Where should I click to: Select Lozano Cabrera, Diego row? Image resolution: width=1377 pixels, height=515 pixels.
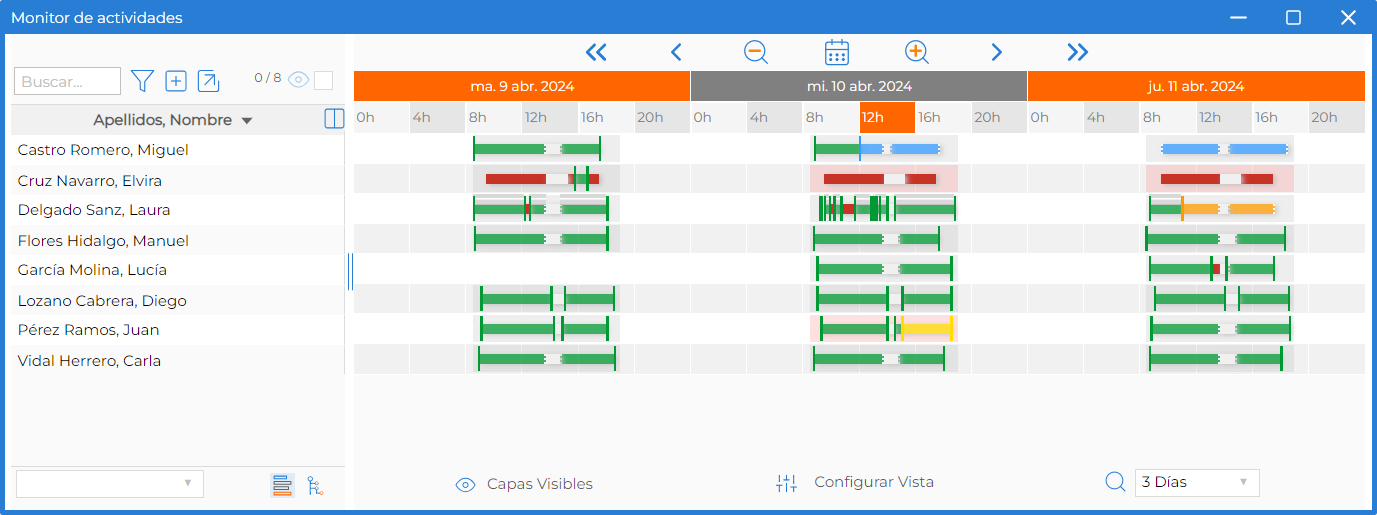[x=178, y=301]
